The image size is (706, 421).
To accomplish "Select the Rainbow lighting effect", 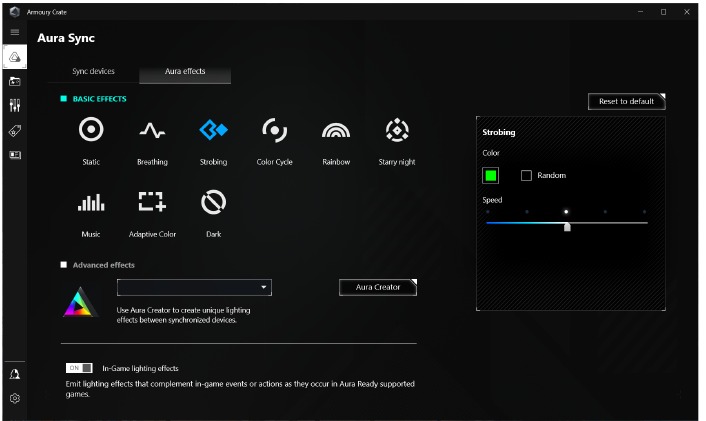I will [336, 131].
